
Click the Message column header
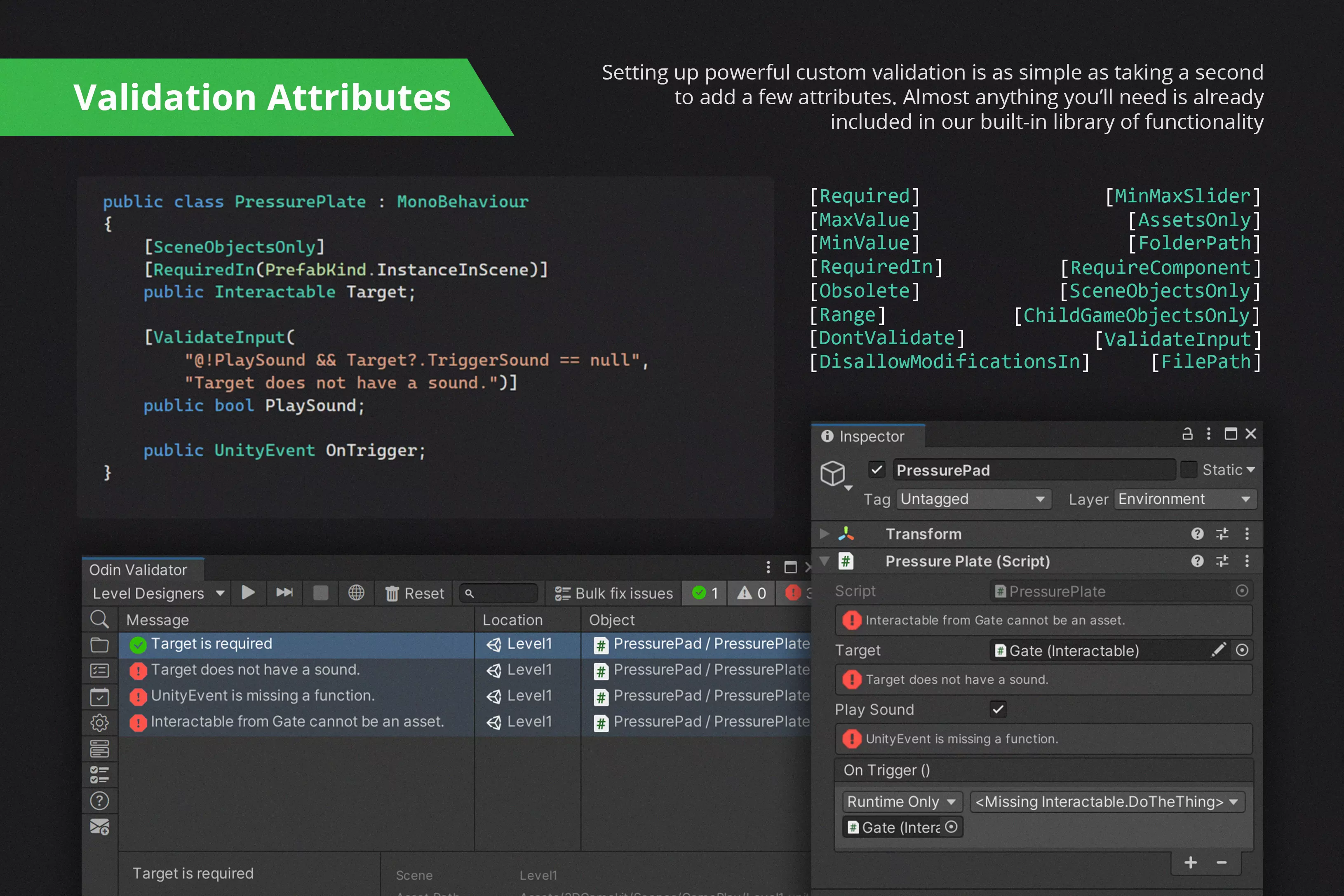(x=296, y=620)
